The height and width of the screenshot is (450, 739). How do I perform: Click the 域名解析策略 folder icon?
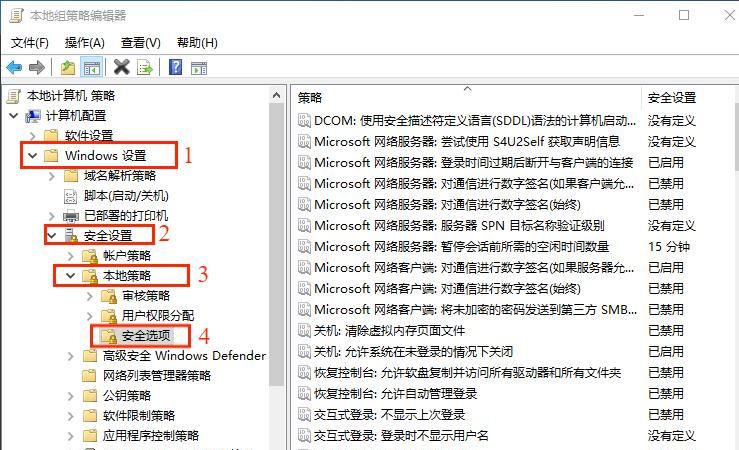[x=71, y=176]
